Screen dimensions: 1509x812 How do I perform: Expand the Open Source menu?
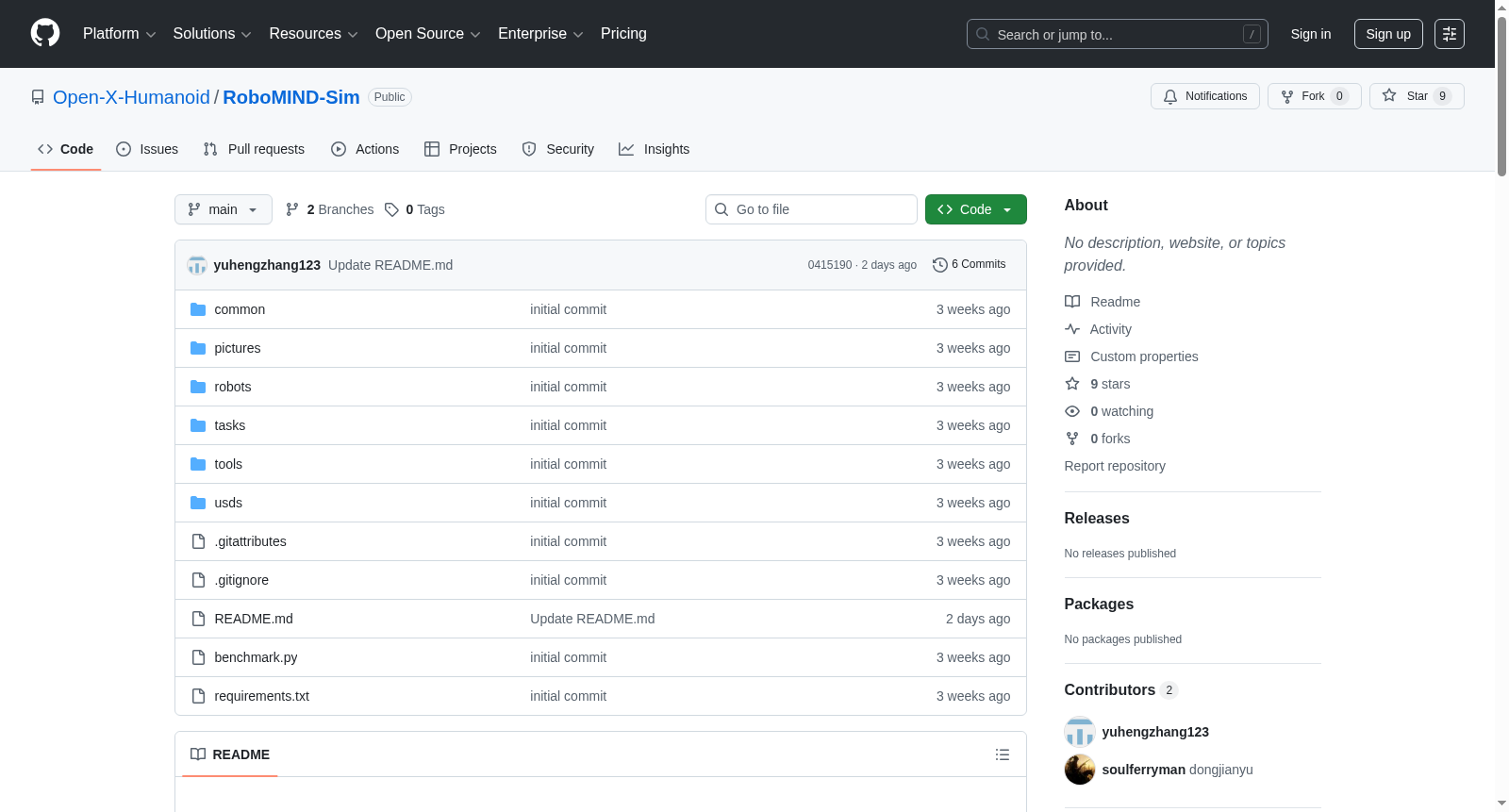click(x=427, y=34)
